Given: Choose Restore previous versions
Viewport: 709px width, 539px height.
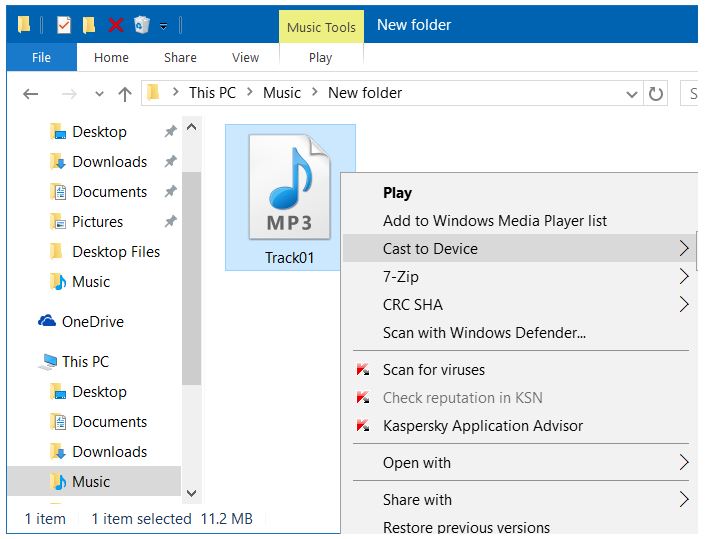Looking at the screenshot, I should pyautogui.click(x=520, y=526).
